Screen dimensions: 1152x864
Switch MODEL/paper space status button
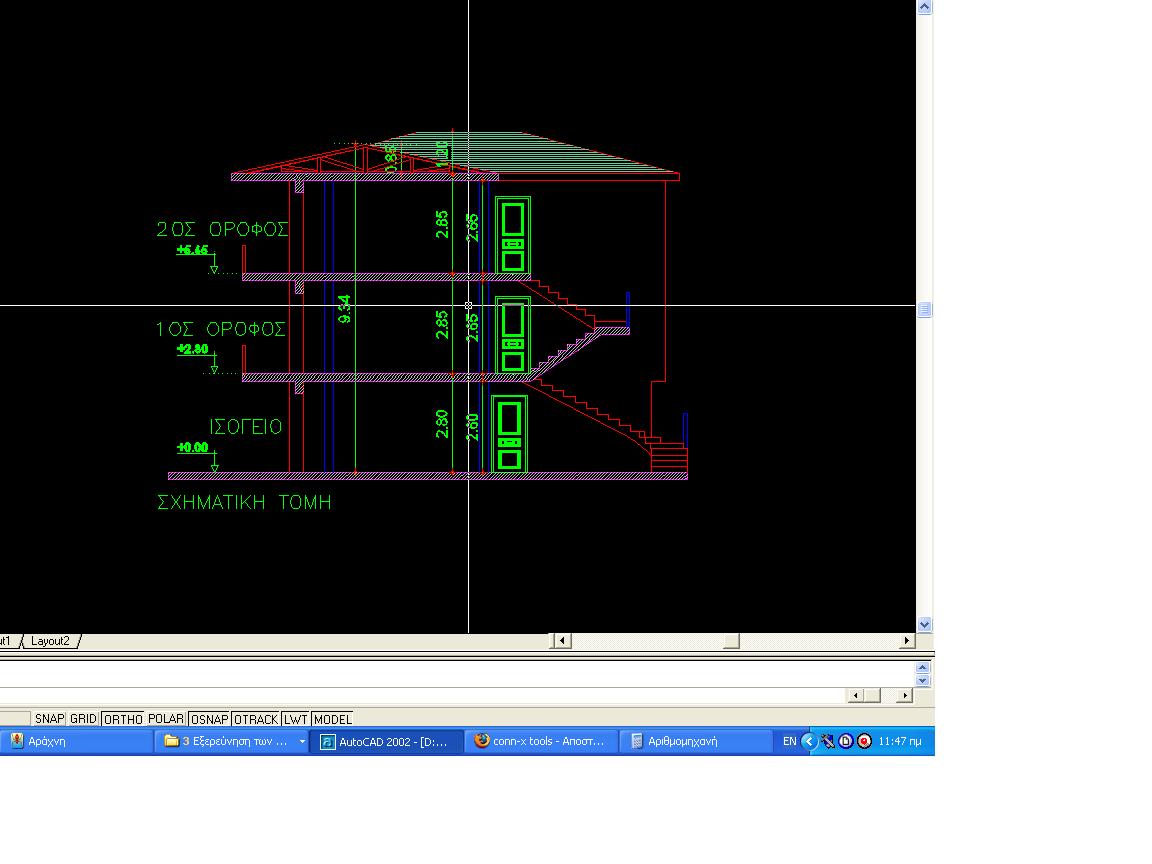333,719
